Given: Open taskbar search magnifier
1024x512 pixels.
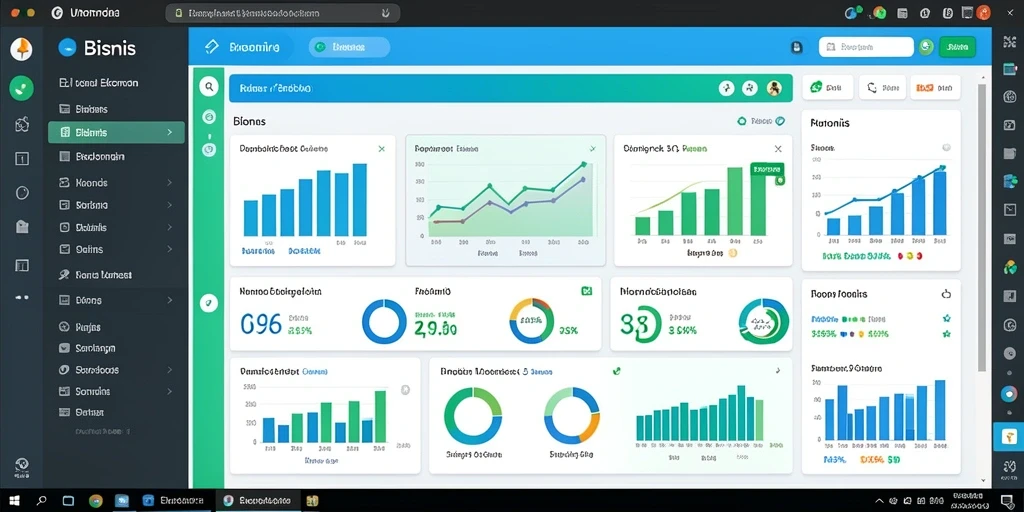Looking at the screenshot, I should 41,501.
